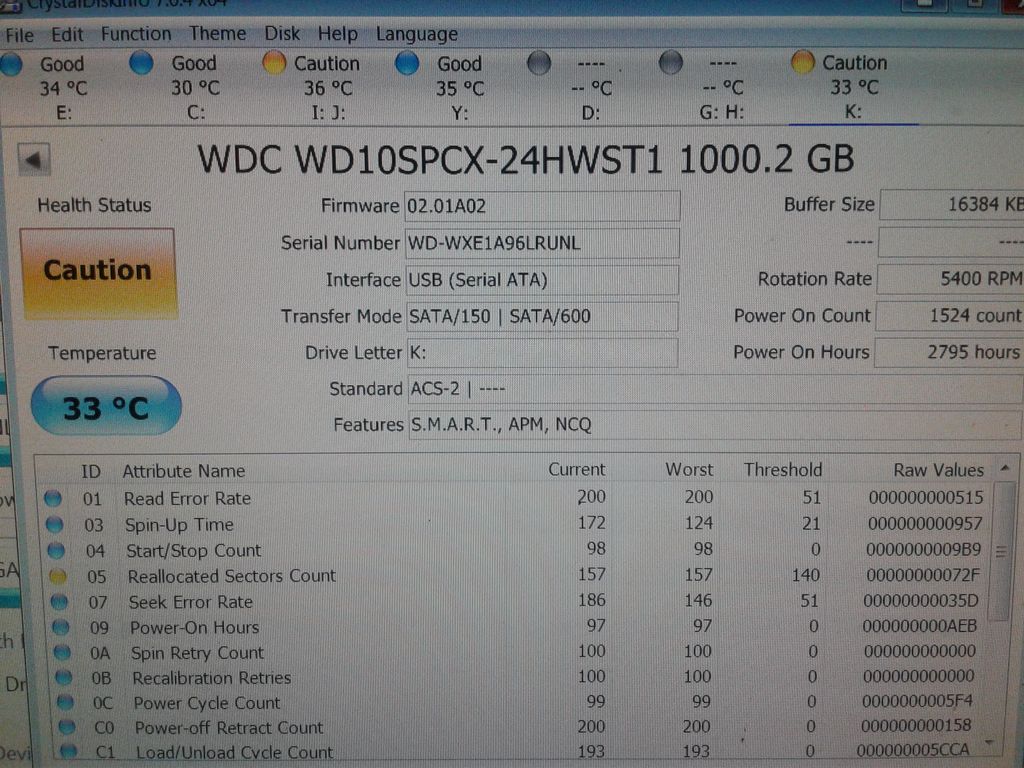Click the Standard field ACS-2

tap(715, 389)
